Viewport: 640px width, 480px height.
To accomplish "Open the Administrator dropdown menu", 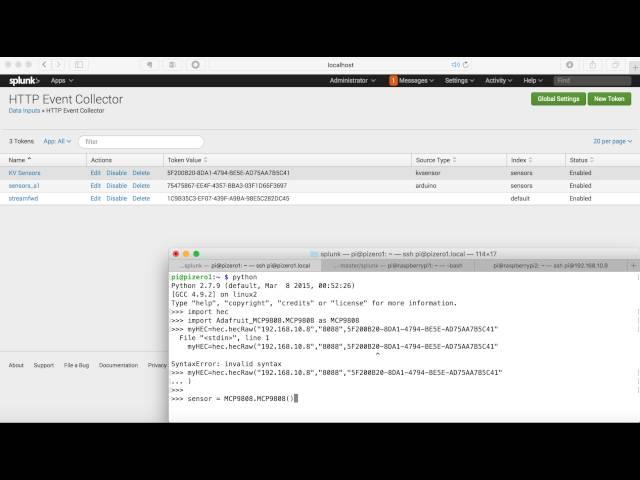I will 352,80.
